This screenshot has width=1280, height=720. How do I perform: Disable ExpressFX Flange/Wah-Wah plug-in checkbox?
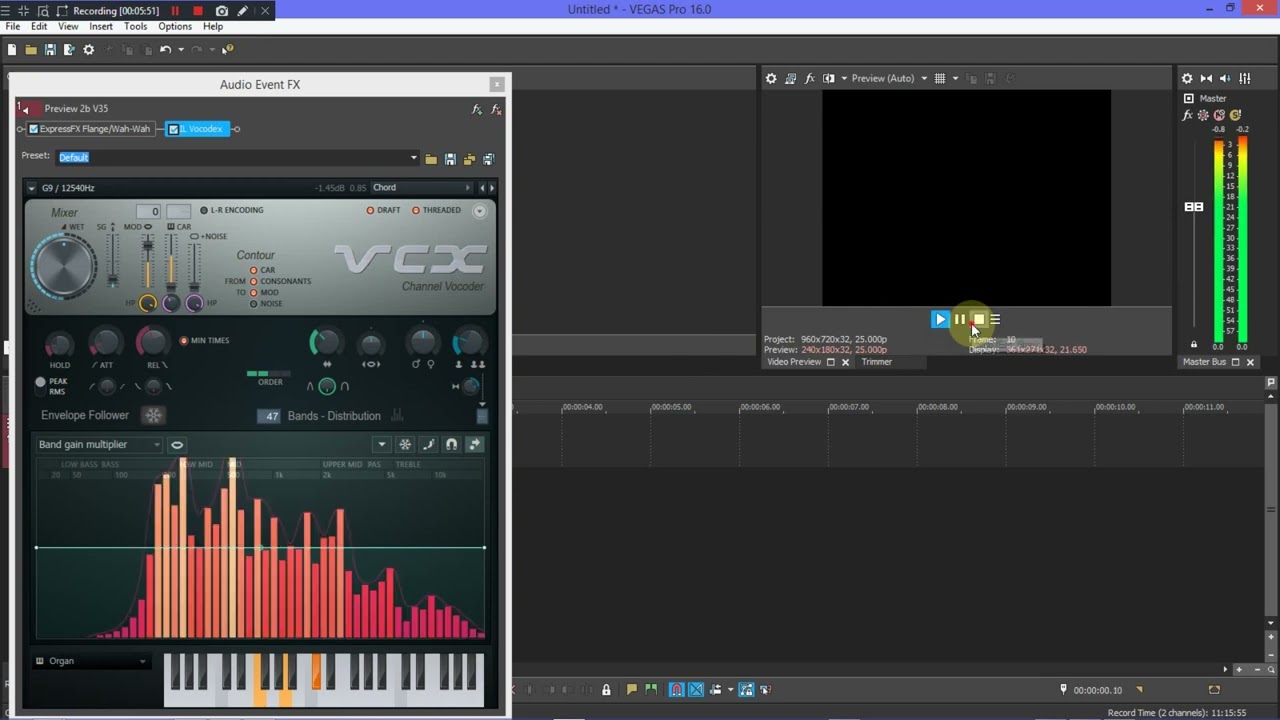tap(33, 129)
